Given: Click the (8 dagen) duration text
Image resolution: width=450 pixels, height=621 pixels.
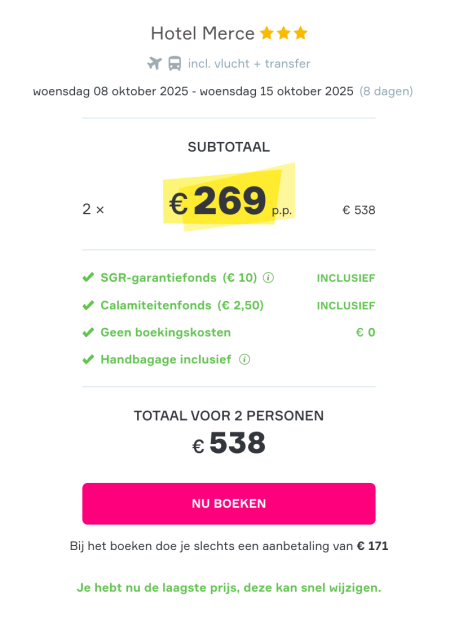Looking at the screenshot, I should coord(386,91).
